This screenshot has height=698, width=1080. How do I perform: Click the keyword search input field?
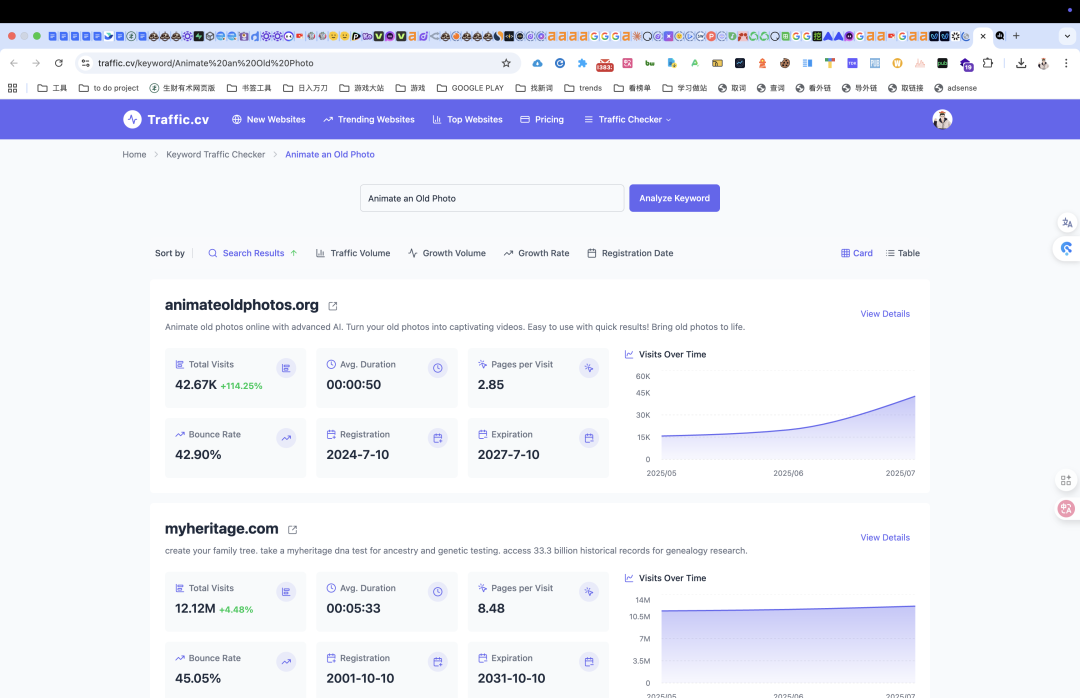[x=492, y=198]
